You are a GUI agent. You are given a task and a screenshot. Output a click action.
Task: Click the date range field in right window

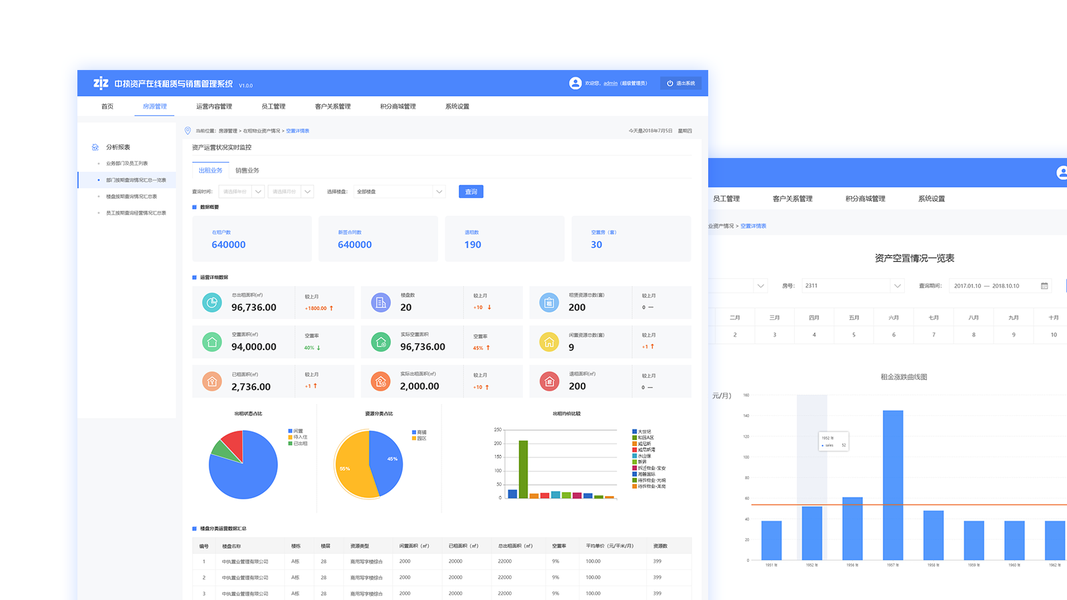click(1000, 286)
